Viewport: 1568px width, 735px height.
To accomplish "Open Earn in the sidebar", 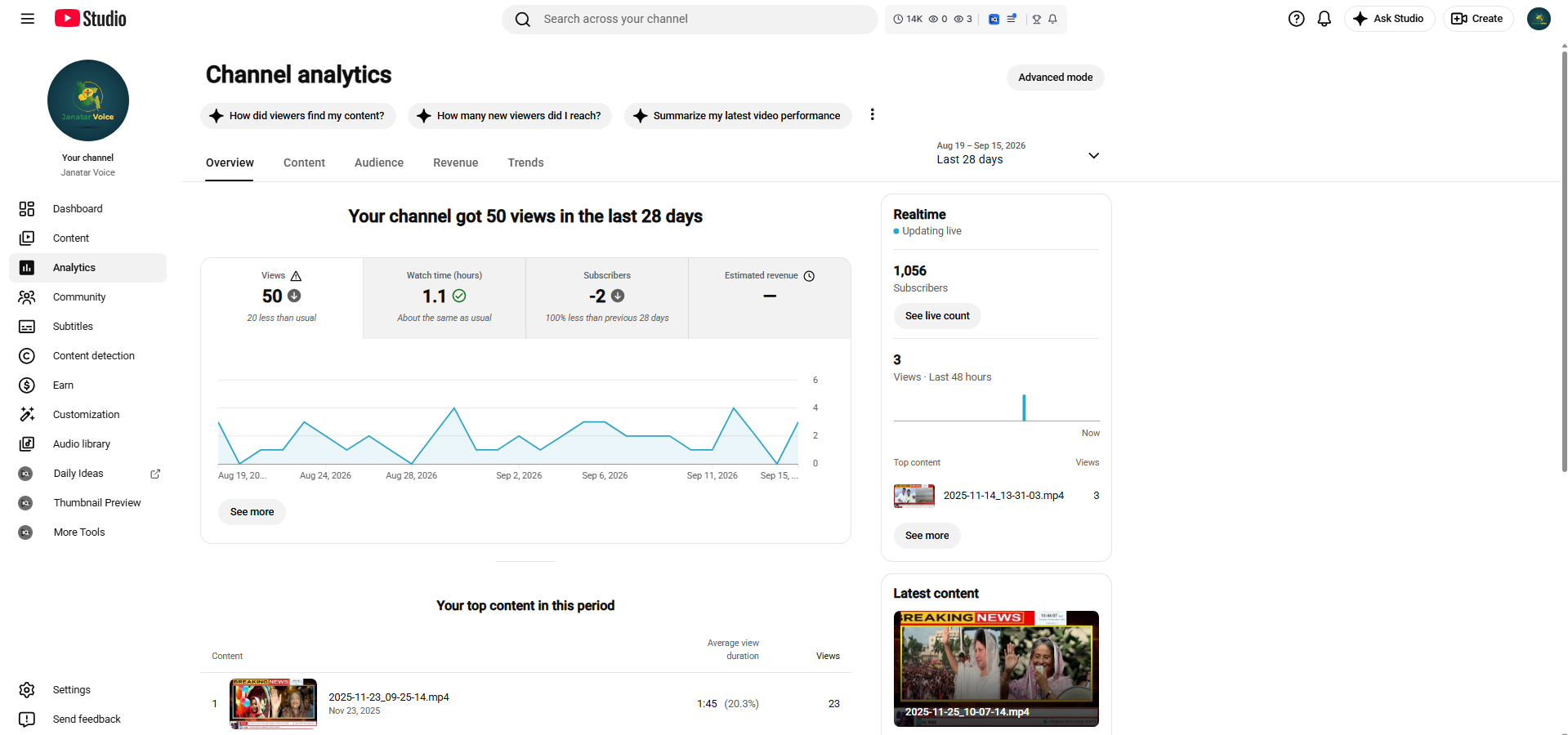I will tap(87, 385).
